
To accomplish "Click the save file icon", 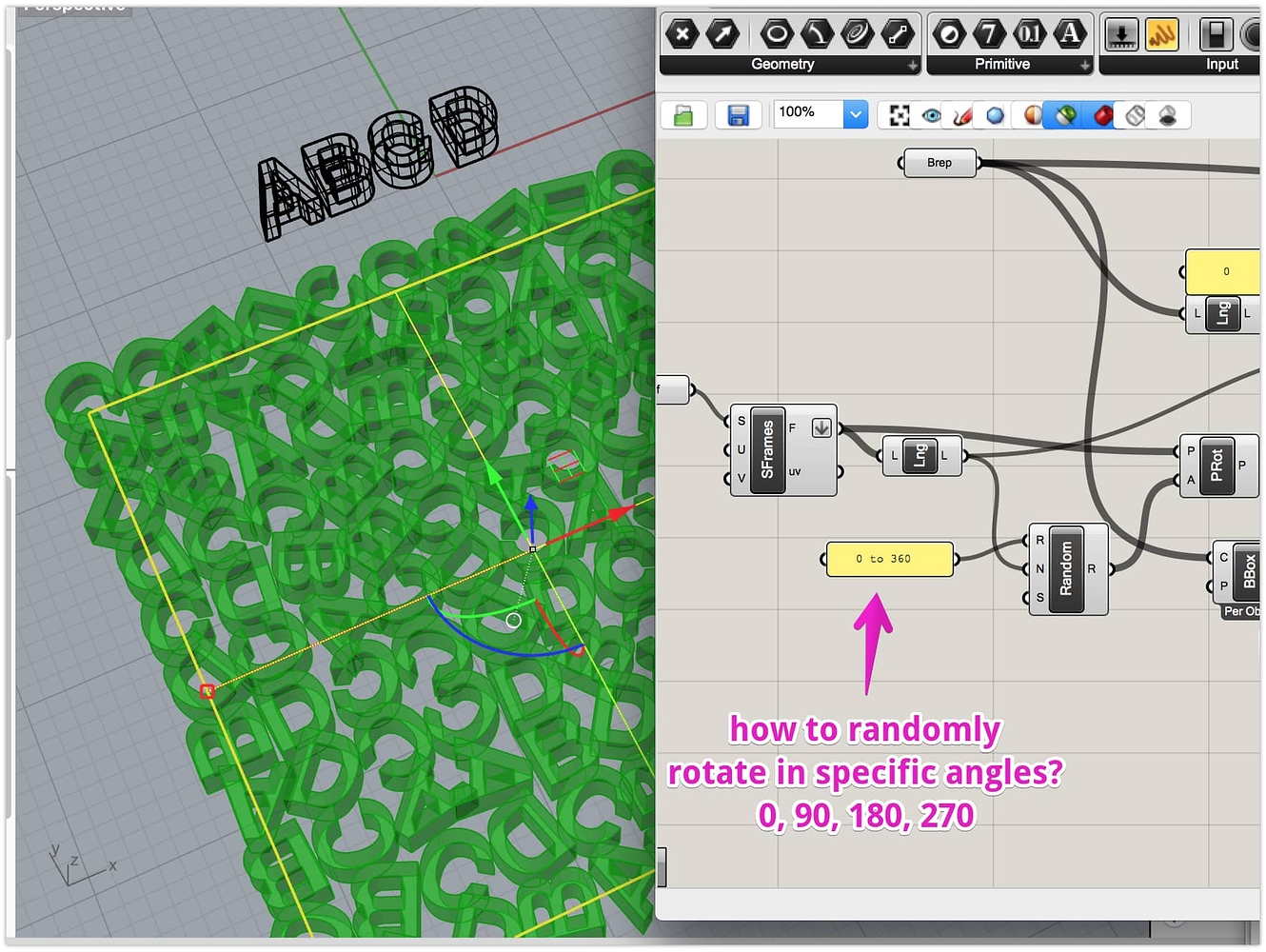I will pyautogui.click(x=740, y=114).
